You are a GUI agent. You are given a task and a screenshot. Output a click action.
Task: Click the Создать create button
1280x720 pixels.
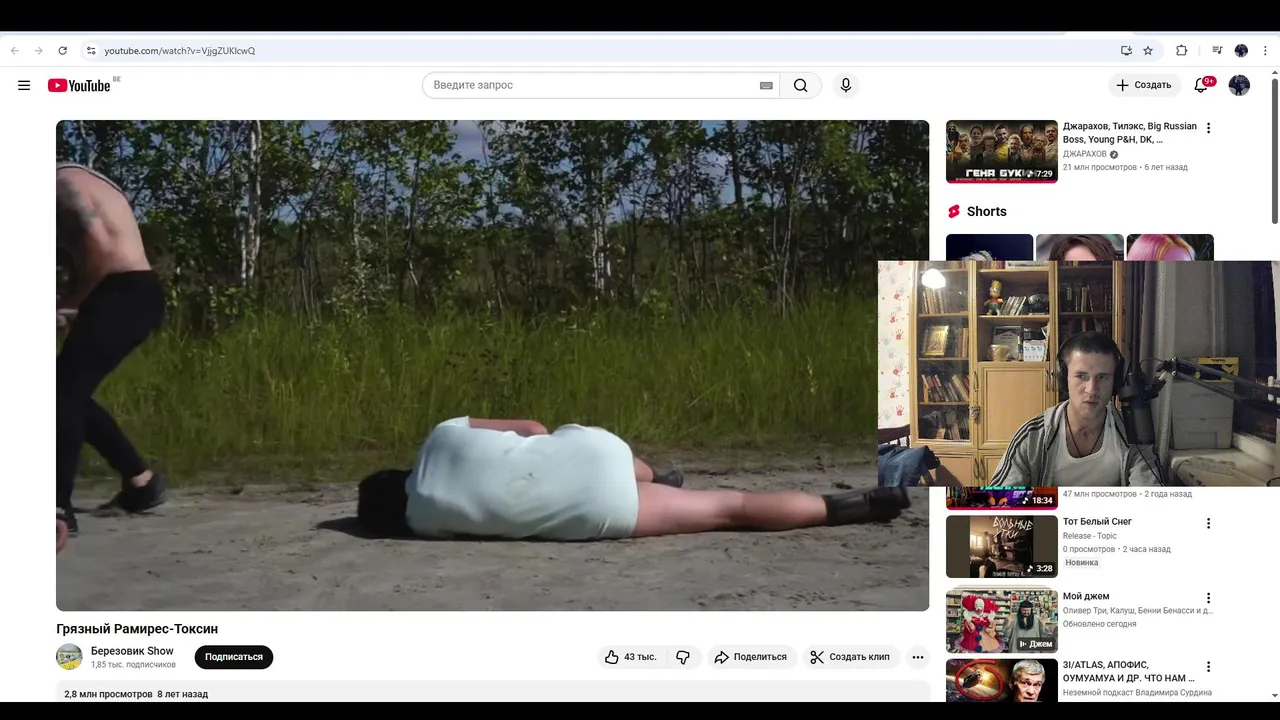pyautogui.click(x=1144, y=85)
